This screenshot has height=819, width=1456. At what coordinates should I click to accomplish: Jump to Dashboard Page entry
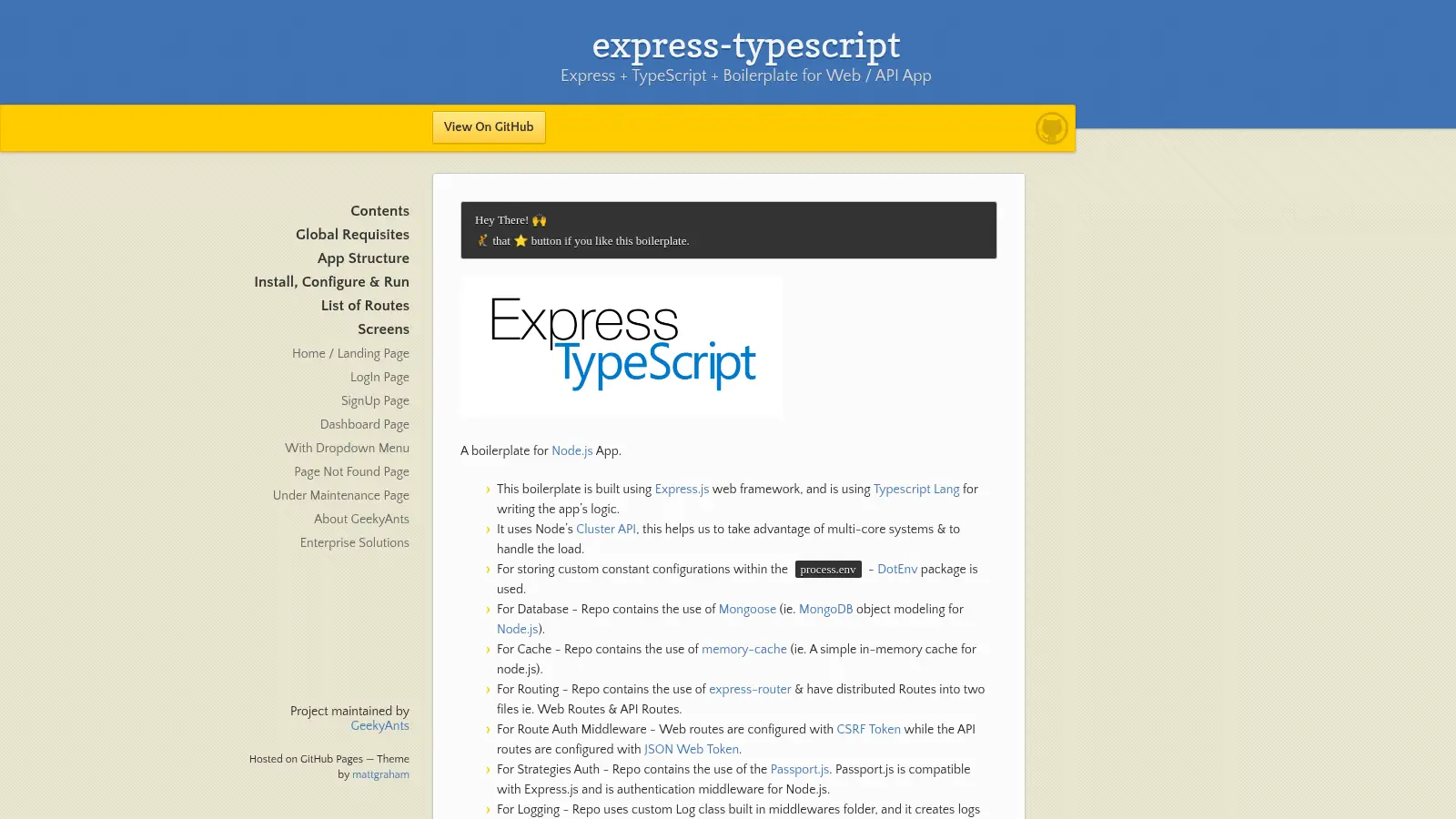tap(364, 425)
